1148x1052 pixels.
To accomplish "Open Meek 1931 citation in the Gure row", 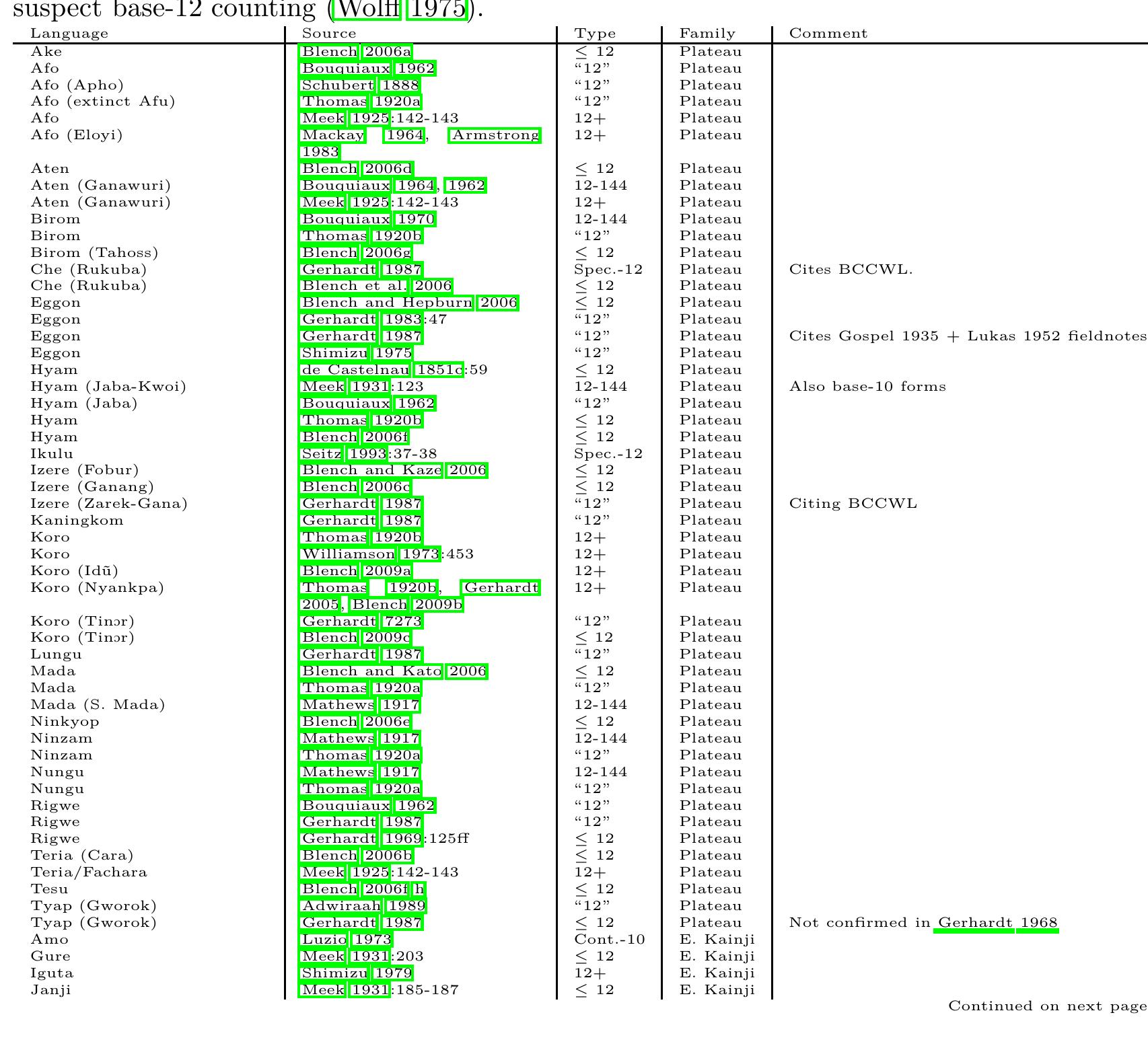I will click(x=345, y=956).
